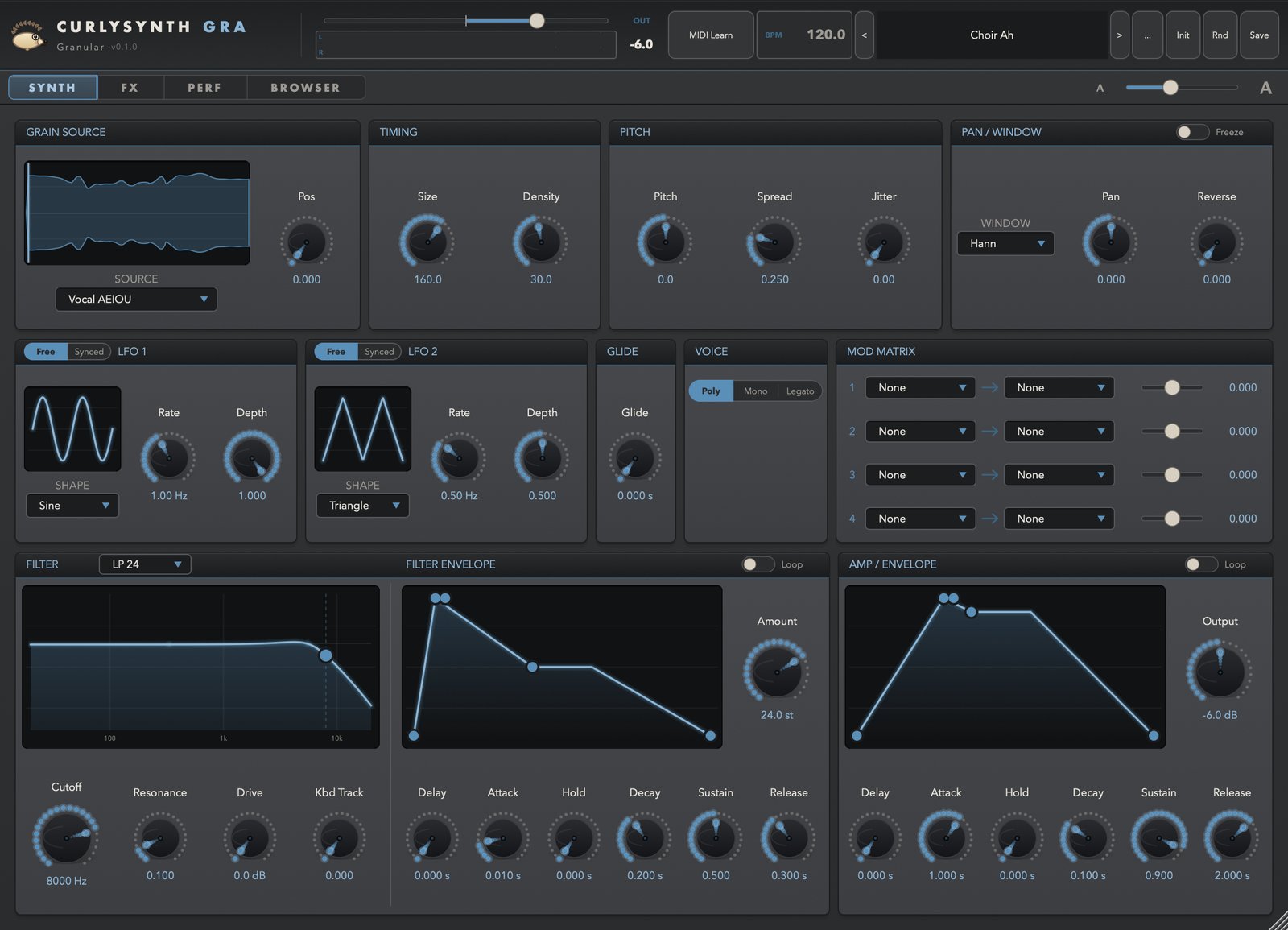Screen dimensions: 1288x930
Task: Click the pitch Spread knob
Action: (774, 242)
